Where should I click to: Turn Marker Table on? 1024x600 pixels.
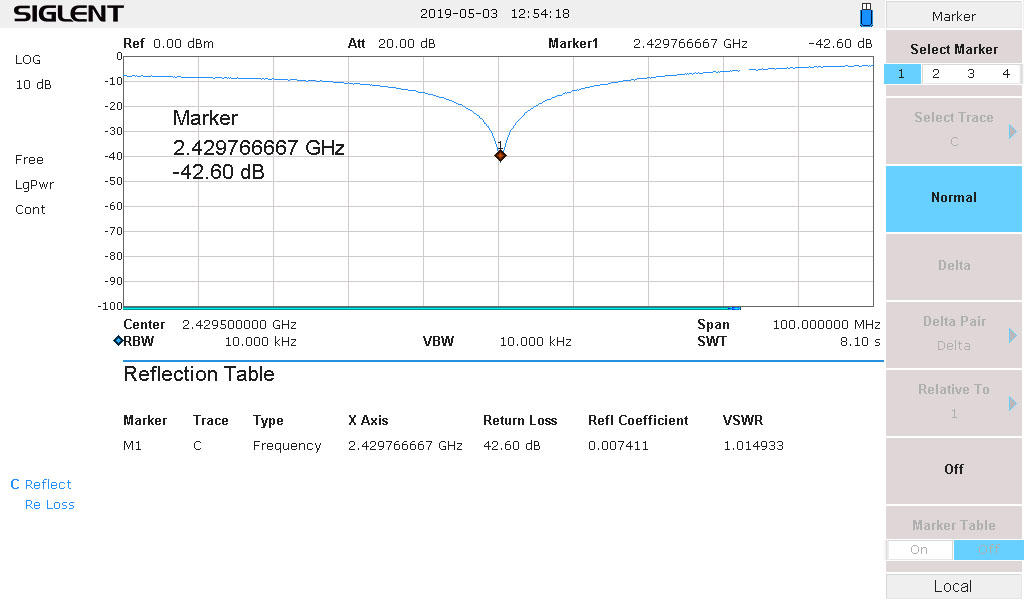919,549
